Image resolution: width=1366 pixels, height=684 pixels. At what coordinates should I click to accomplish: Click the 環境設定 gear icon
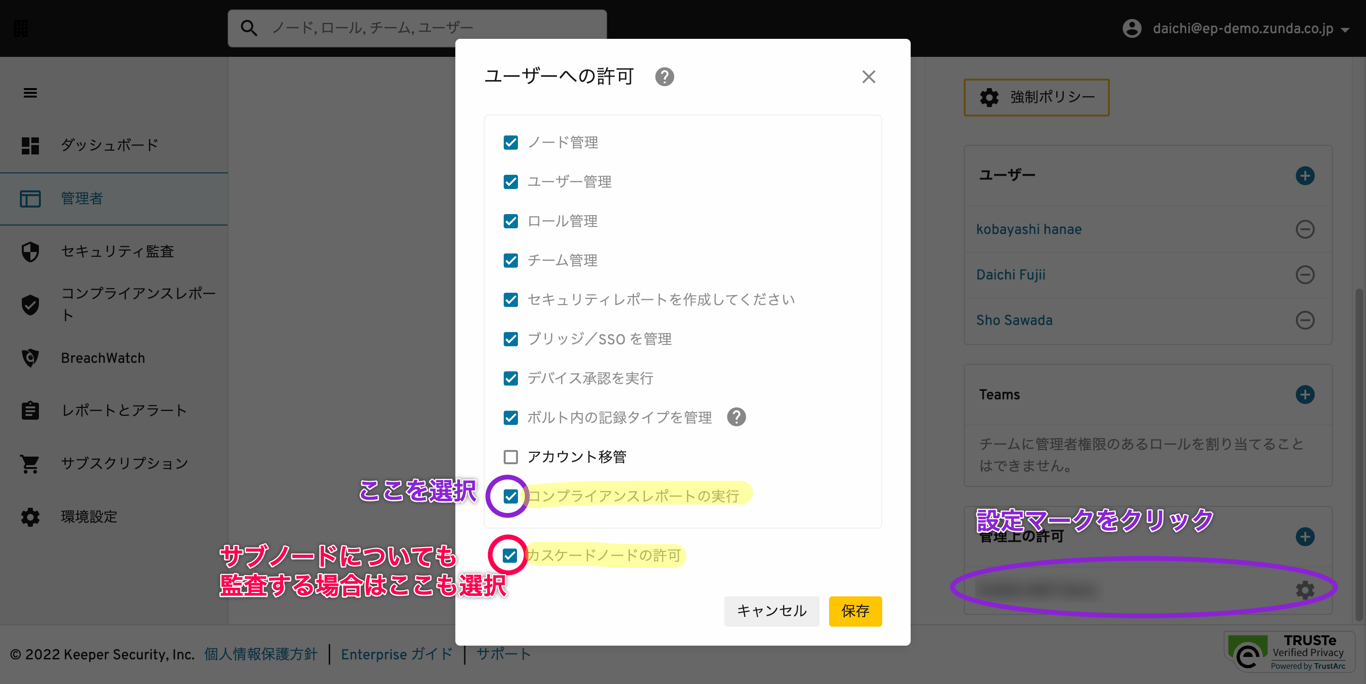(x=30, y=517)
